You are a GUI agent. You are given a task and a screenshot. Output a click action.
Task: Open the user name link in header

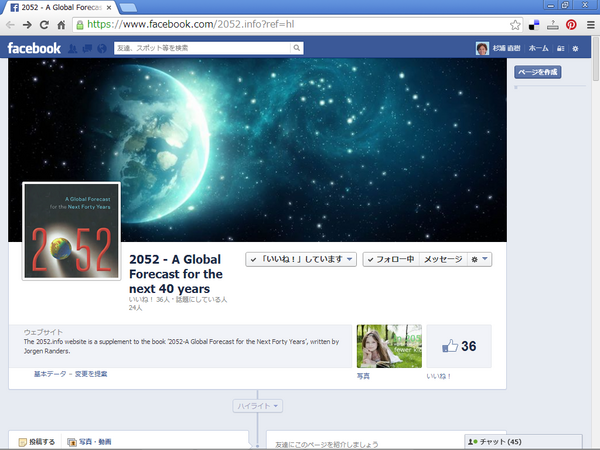(x=506, y=48)
